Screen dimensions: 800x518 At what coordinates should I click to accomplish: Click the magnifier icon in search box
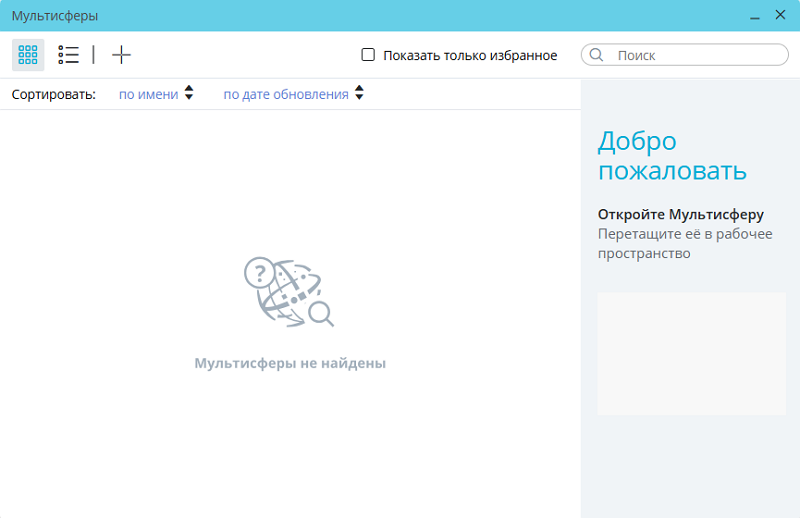coord(597,55)
